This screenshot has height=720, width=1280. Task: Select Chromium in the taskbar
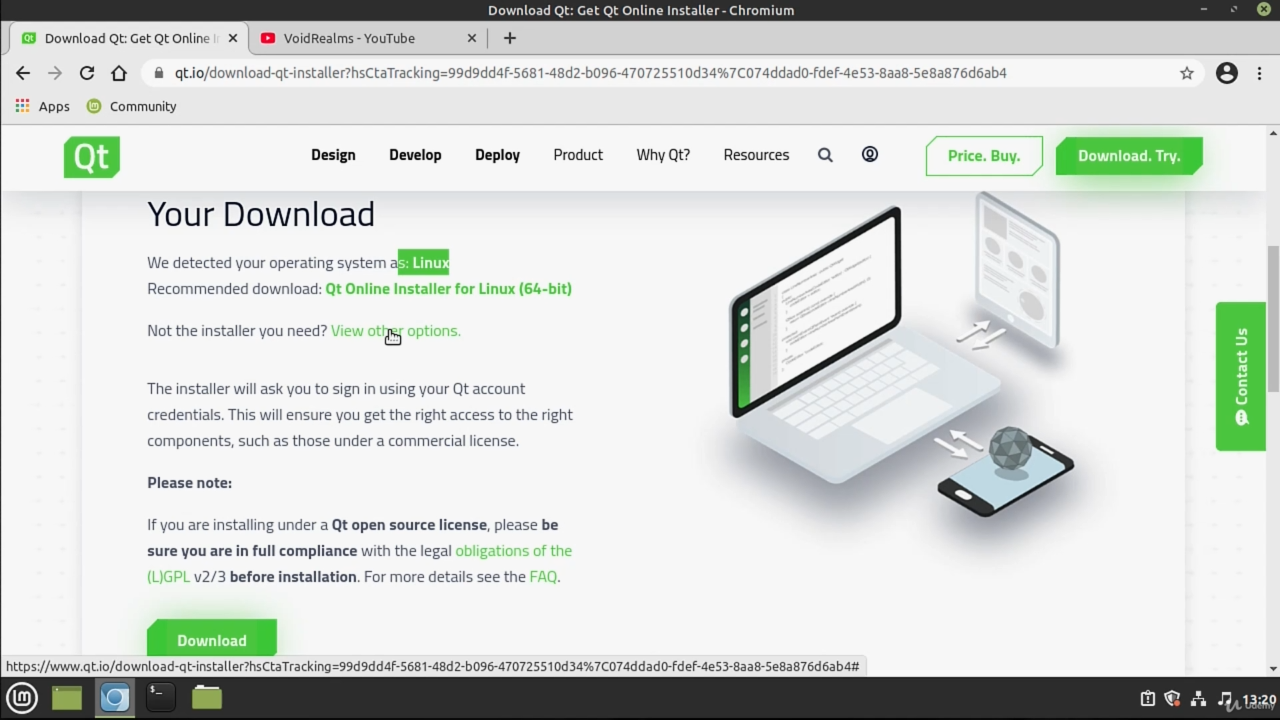coord(115,697)
